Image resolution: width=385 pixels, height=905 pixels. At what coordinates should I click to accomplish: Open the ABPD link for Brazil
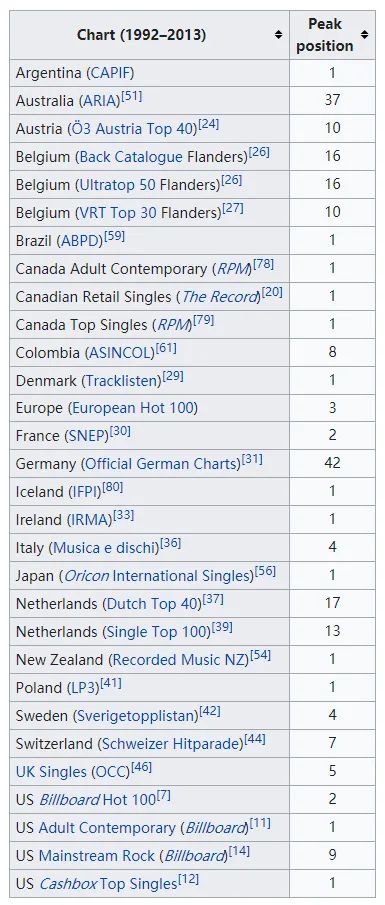point(82,240)
